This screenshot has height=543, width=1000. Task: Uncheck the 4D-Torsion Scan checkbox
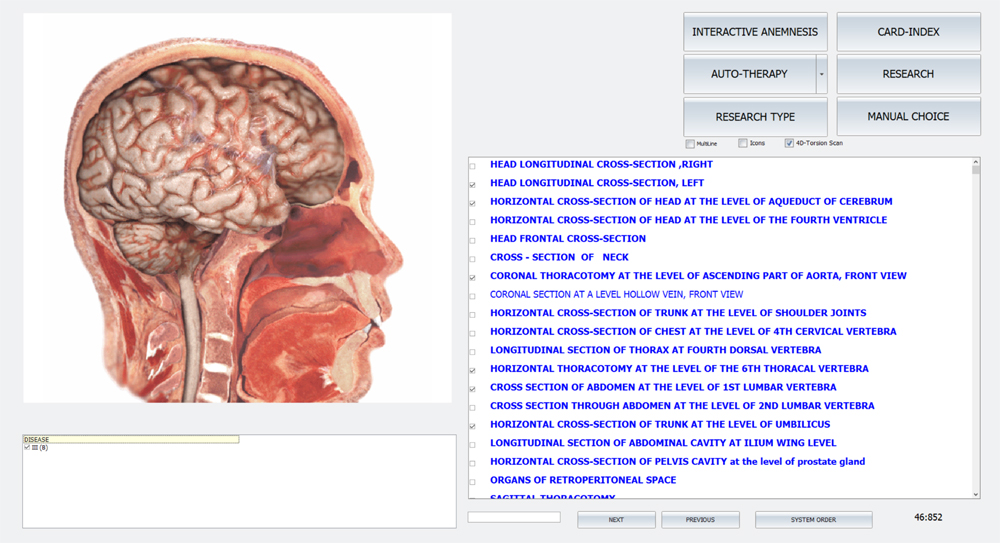pos(789,144)
